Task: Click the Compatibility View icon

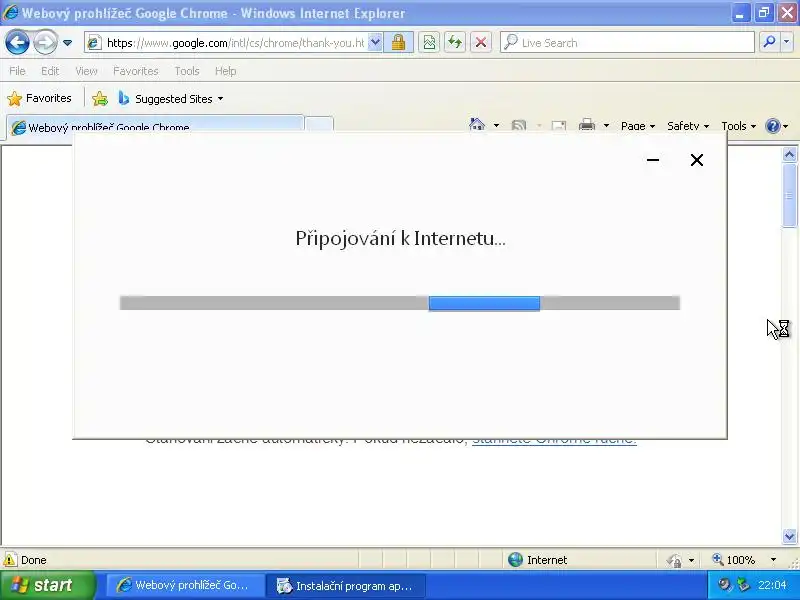Action: (429, 43)
